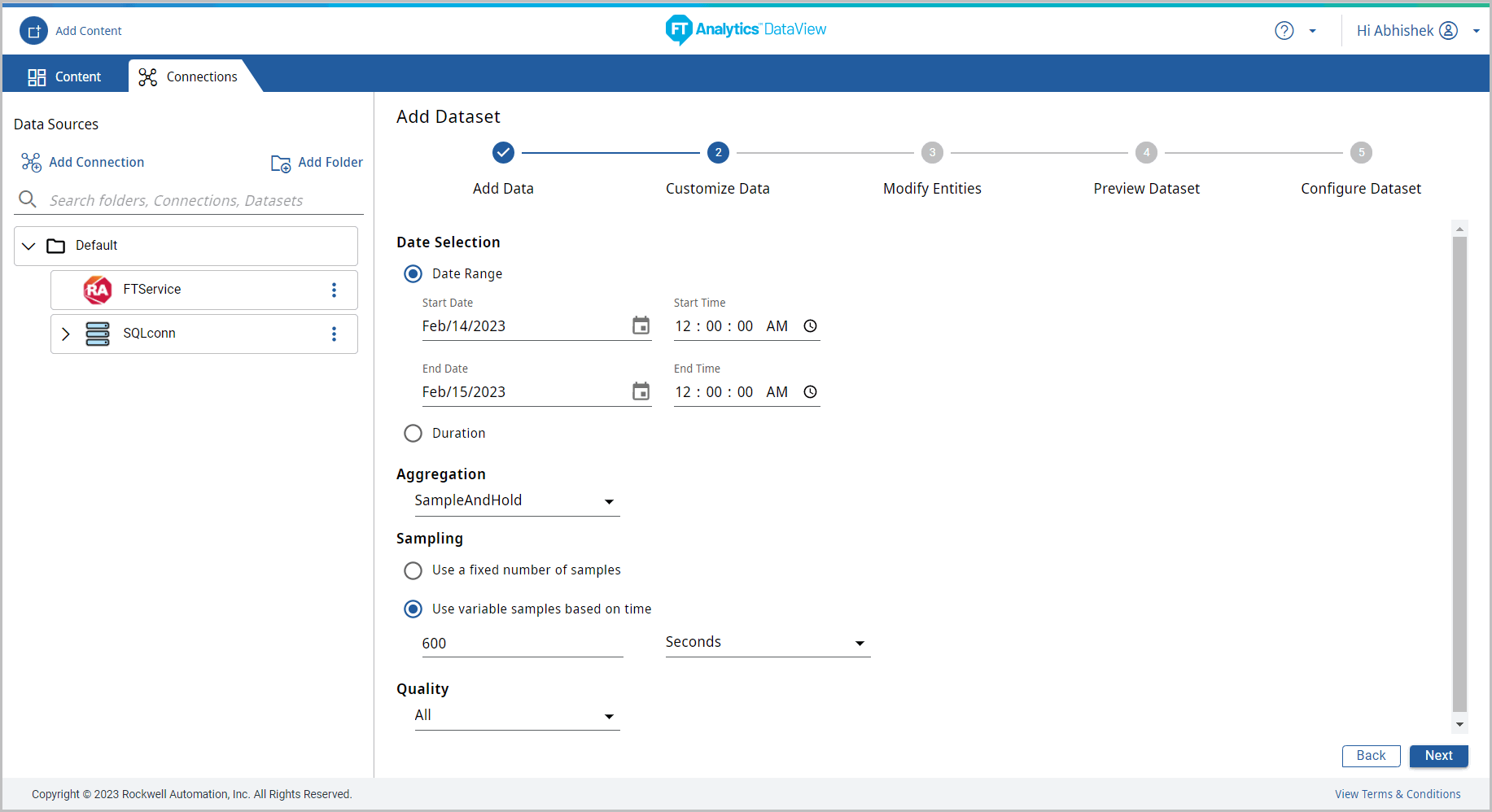Select the Connections tab
Screen dimensions: 1492x812
tap(189, 76)
